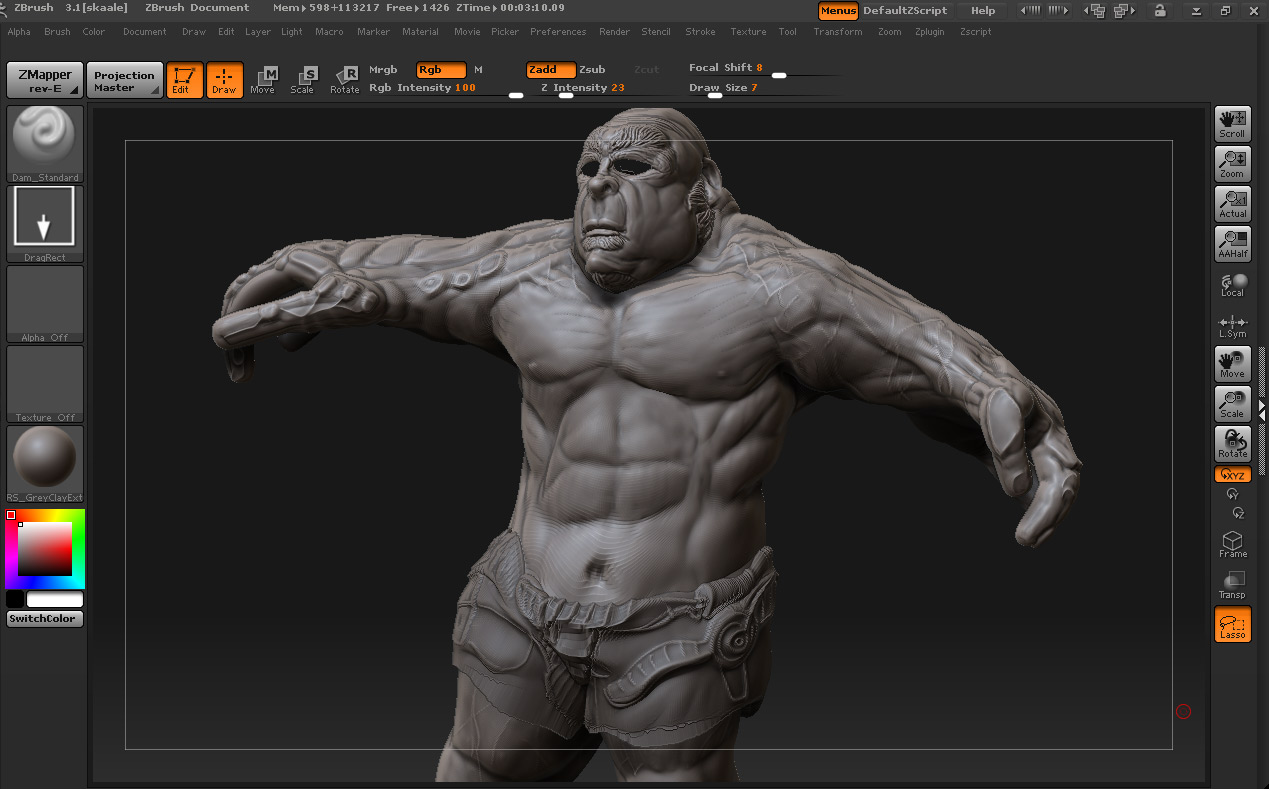1269x789 pixels.
Task: Open the RS_GreyClayExt material picker
Action: (x=45, y=464)
